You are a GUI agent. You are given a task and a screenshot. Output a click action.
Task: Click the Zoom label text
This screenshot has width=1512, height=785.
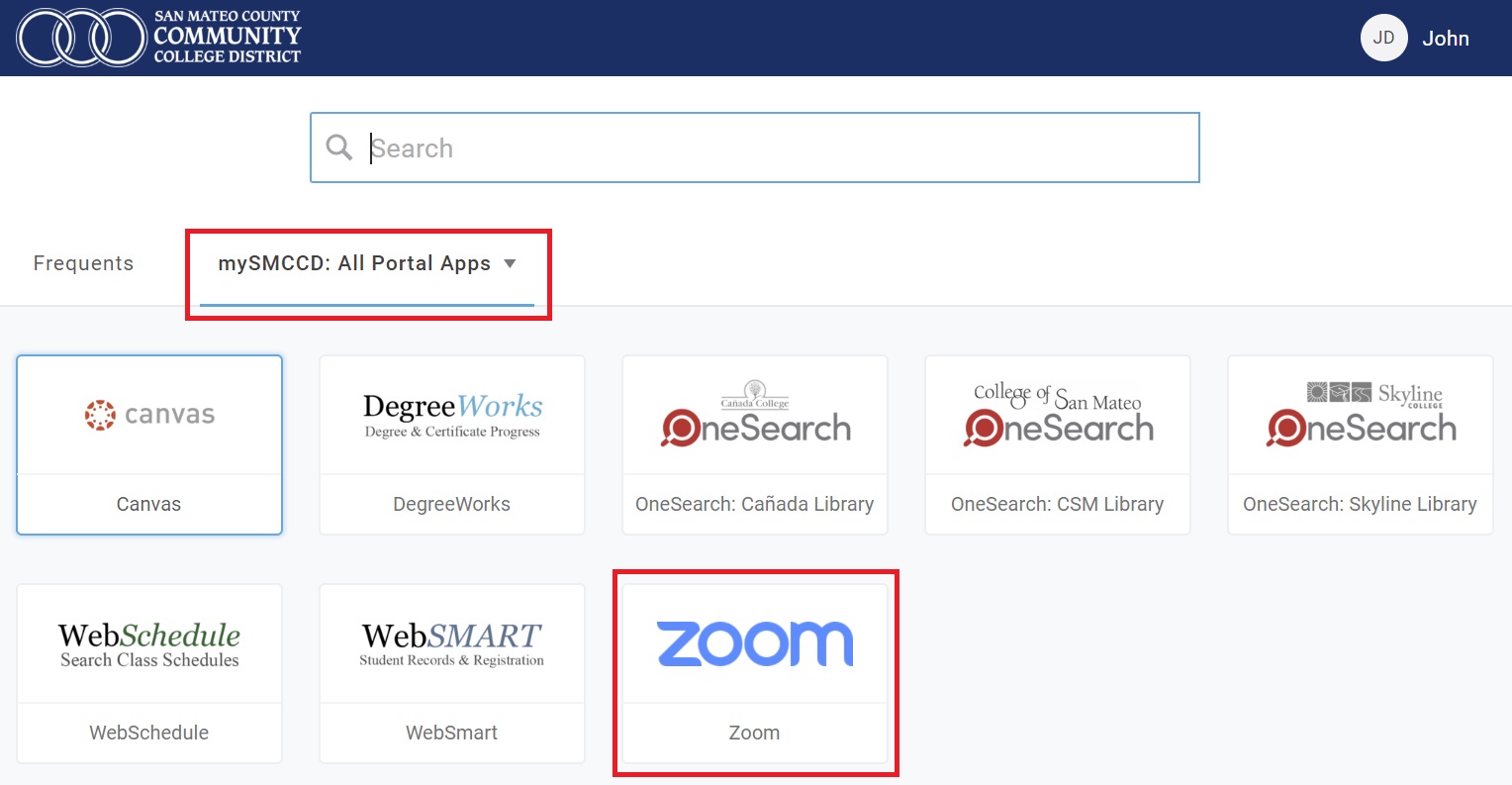click(754, 733)
